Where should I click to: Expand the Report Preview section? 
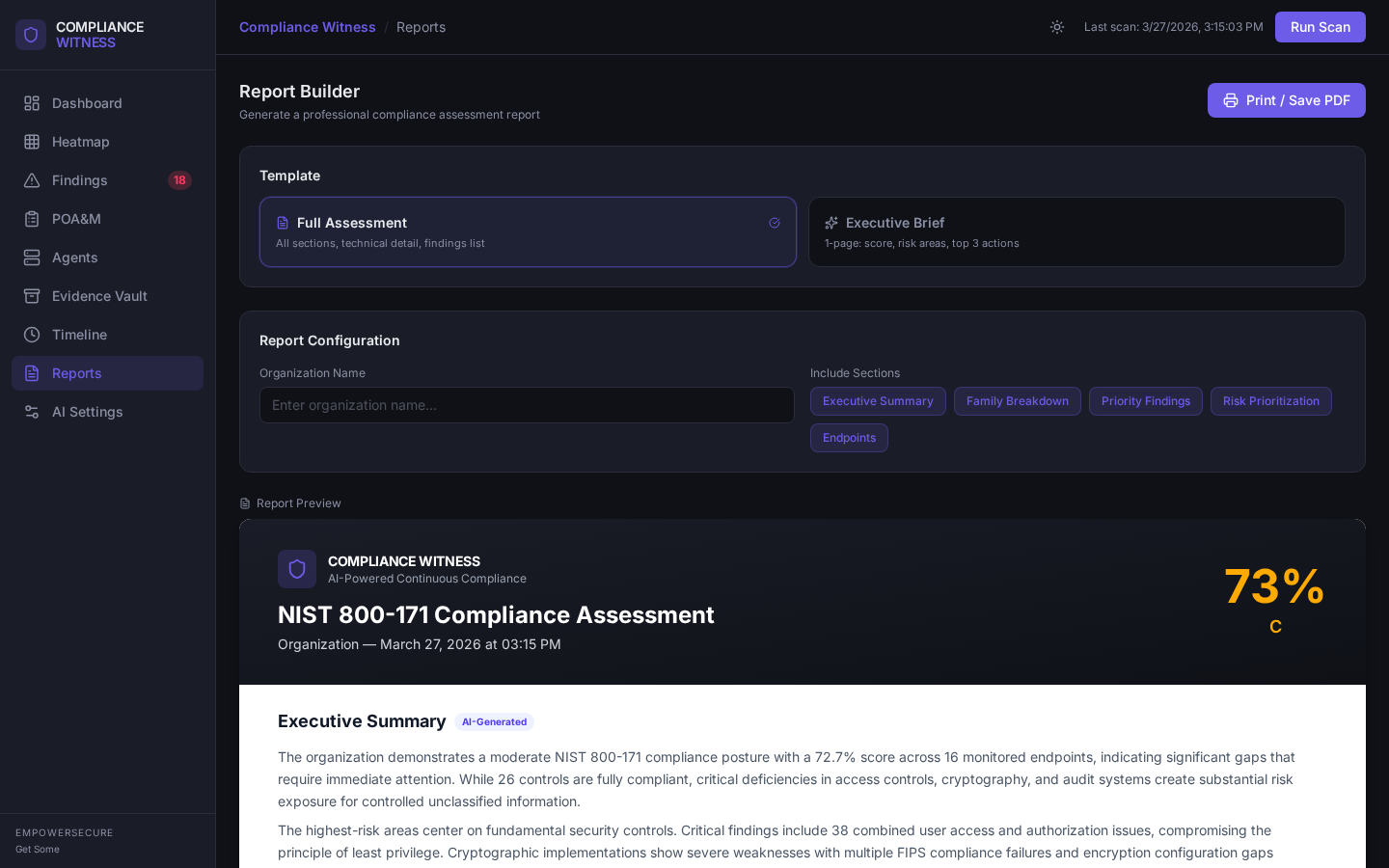click(289, 503)
